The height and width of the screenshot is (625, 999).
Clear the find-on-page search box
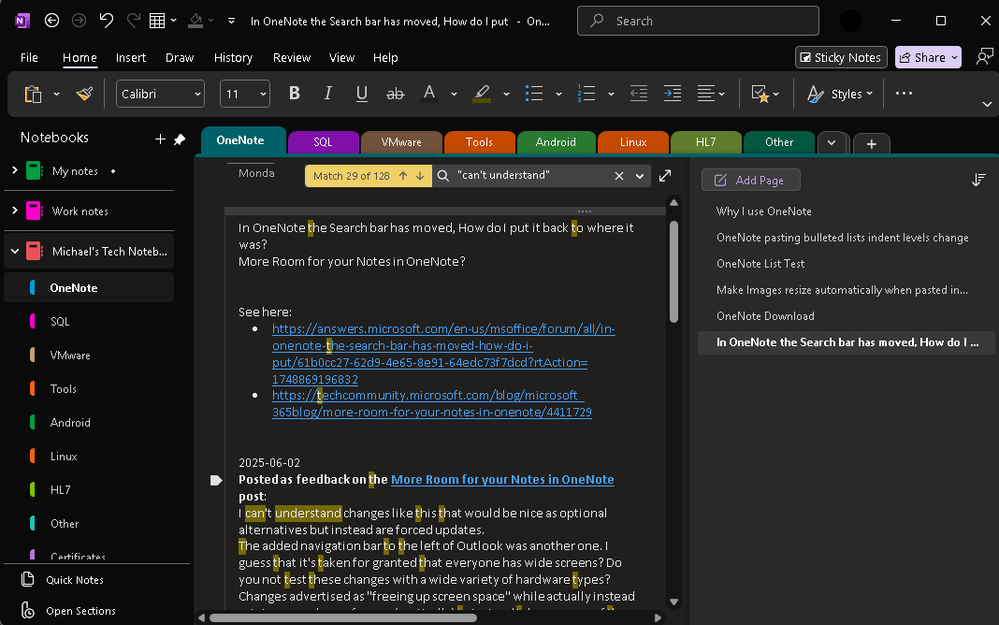click(x=619, y=176)
